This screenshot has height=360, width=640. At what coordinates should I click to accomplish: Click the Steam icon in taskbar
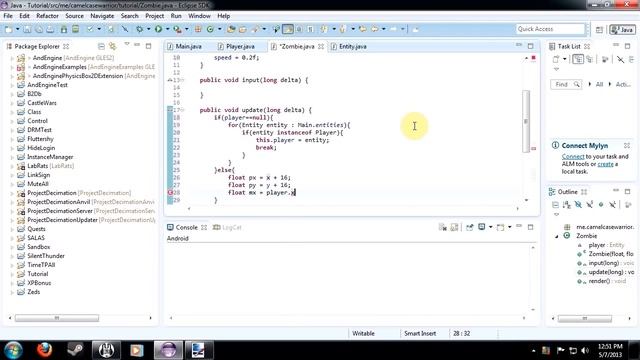(75, 350)
